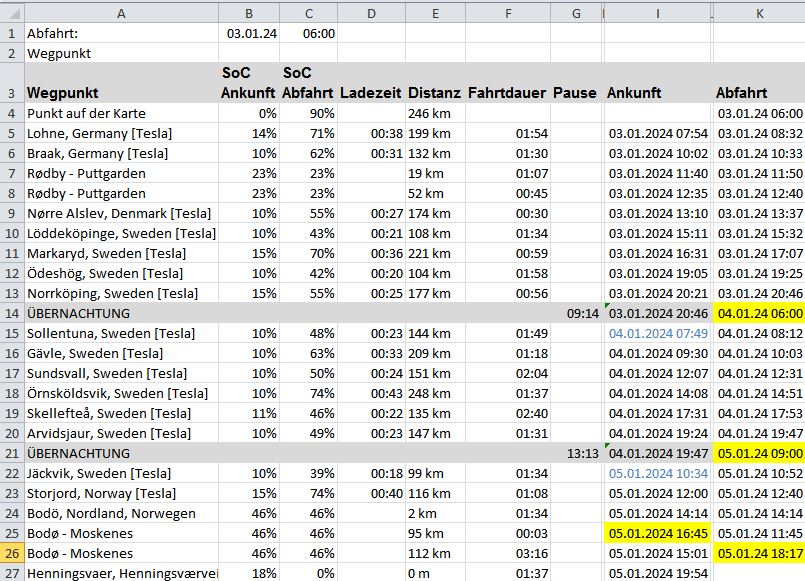Click yellow cell '05.01.24 09:00'
The width and height of the screenshot is (805, 581).
[x=759, y=453]
